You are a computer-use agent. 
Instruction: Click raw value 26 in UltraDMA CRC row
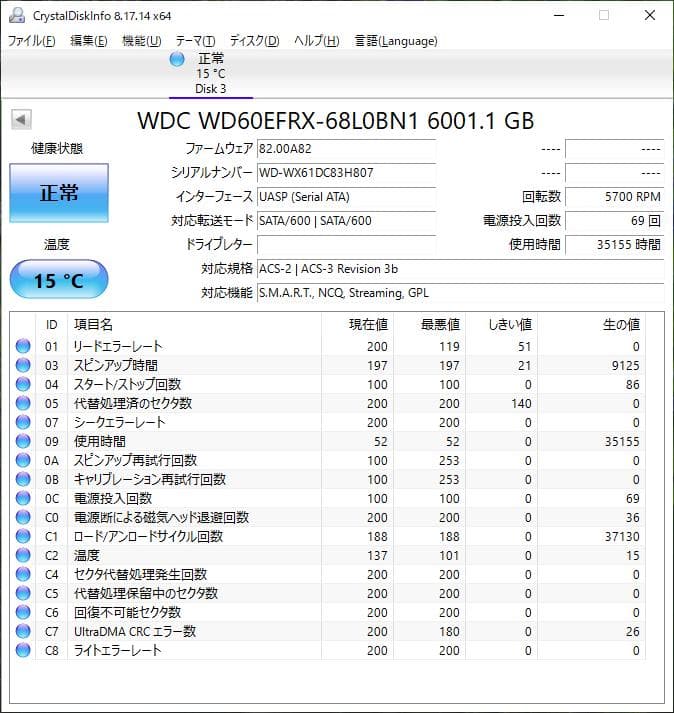633,632
